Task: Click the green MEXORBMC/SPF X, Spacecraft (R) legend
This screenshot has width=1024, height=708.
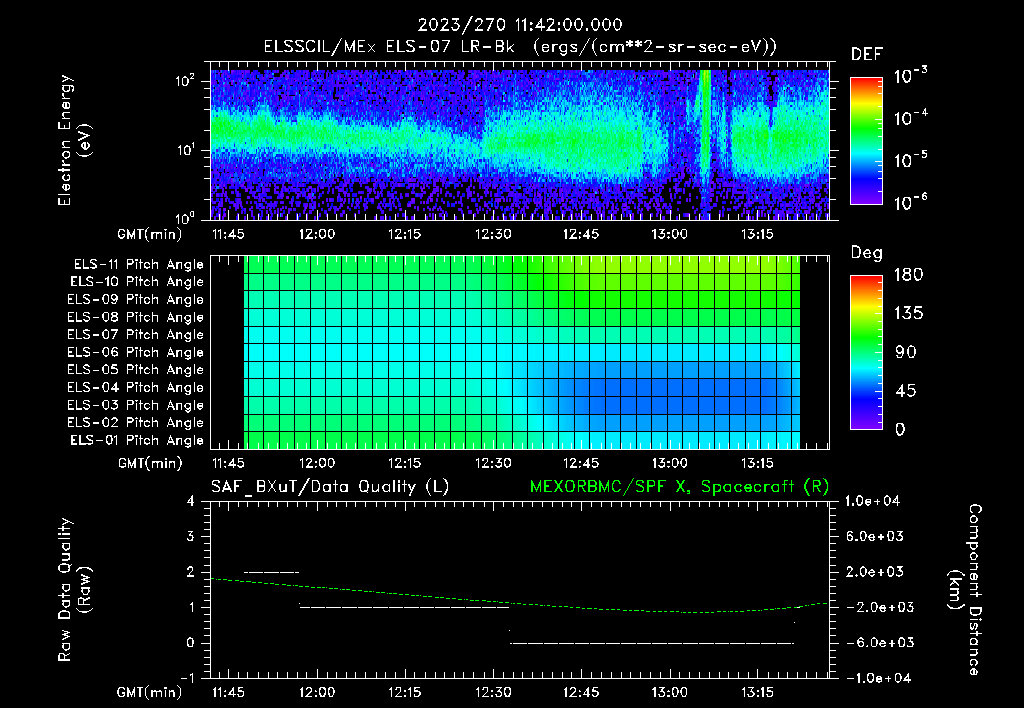Action: (x=679, y=487)
